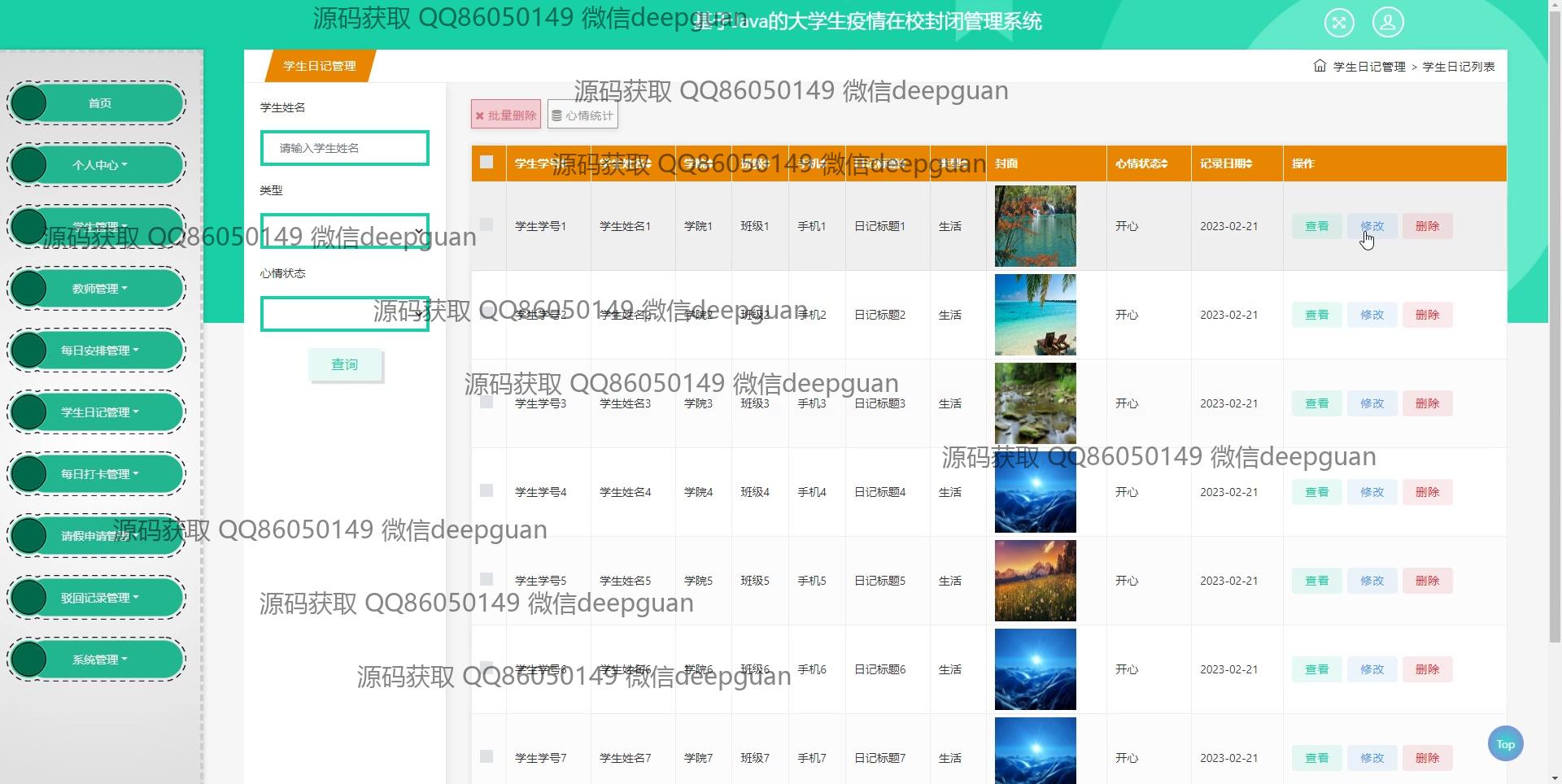Image resolution: width=1562 pixels, height=784 pixels.
Task: Click the Top scroll-to-top button
Action: pyautogui.click(x=1505, y=743)
